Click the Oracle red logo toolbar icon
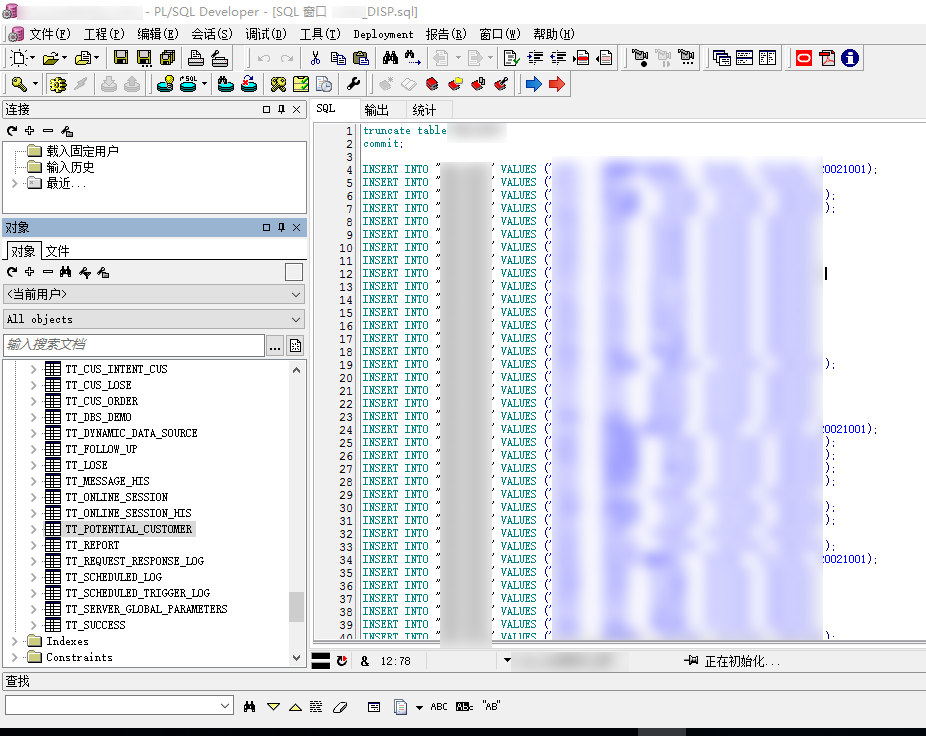The width and height of the screenshot is (926, 736). click(804, 58)
